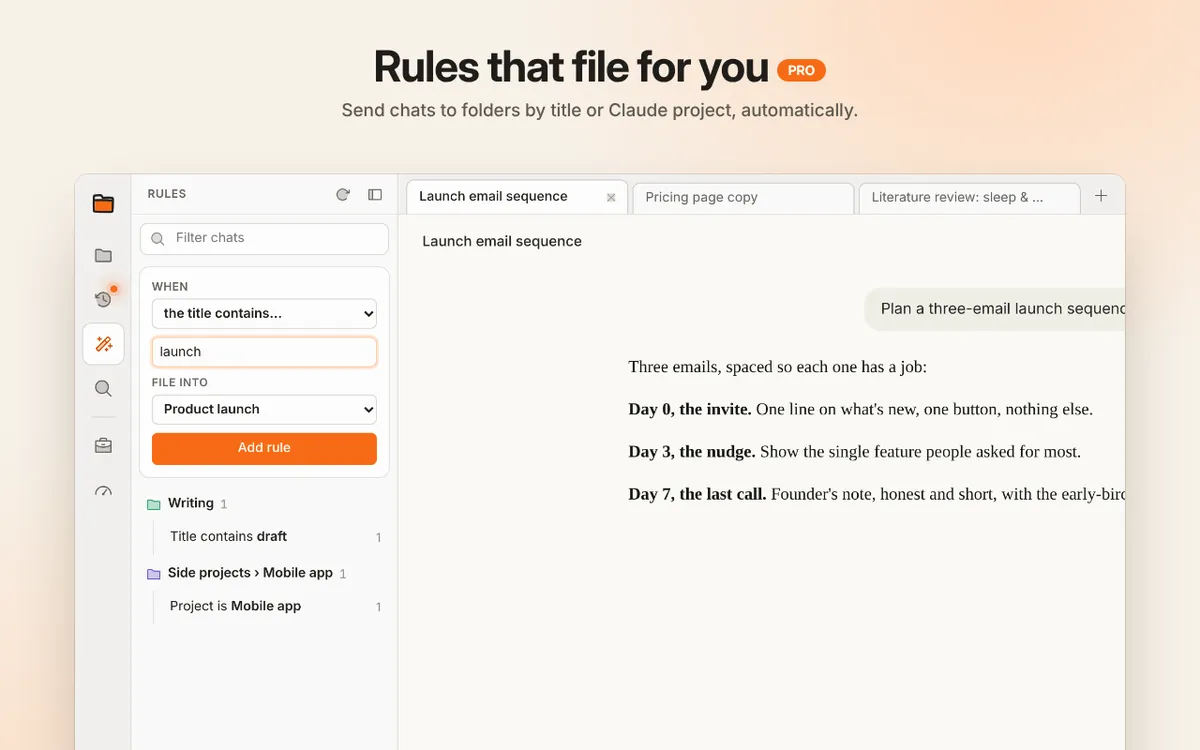This screenshot has height=750, width=1200.
Task: Click the green Writing folder icon
Action: [153, 504]
